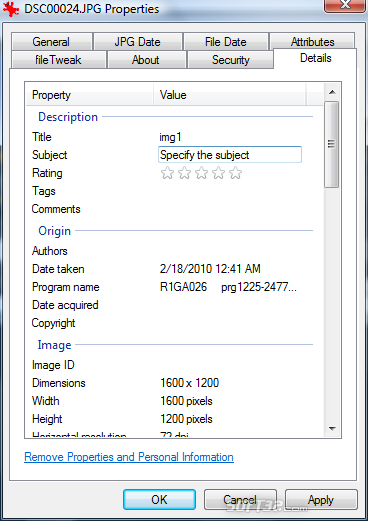Click the Image group heading
This screenshot has width=368, height=521.
coord(54,345)
